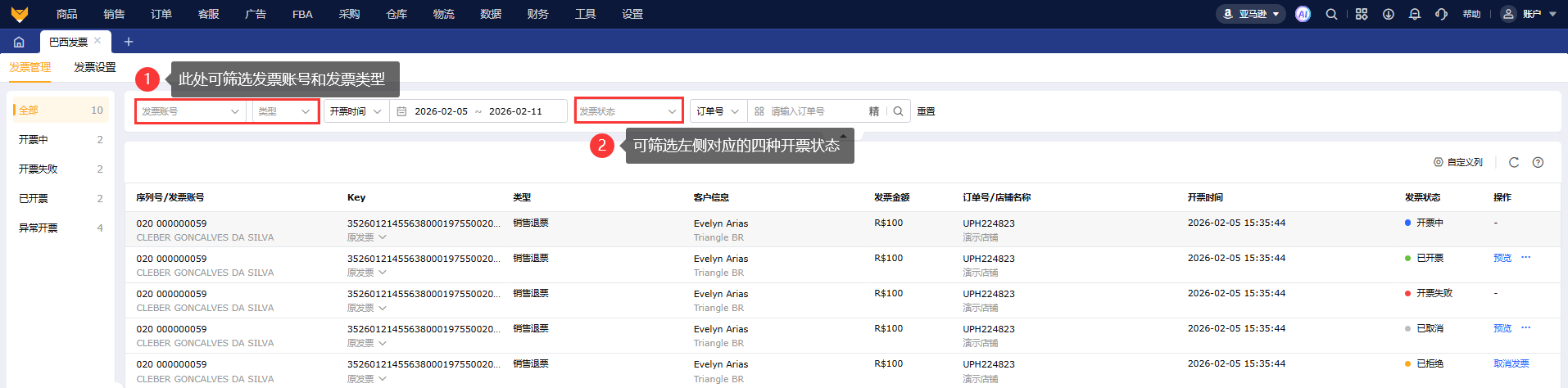Screen dimensions: 1568x388
Task: Open the 客服 menu
Action: (x=208, y=14)
